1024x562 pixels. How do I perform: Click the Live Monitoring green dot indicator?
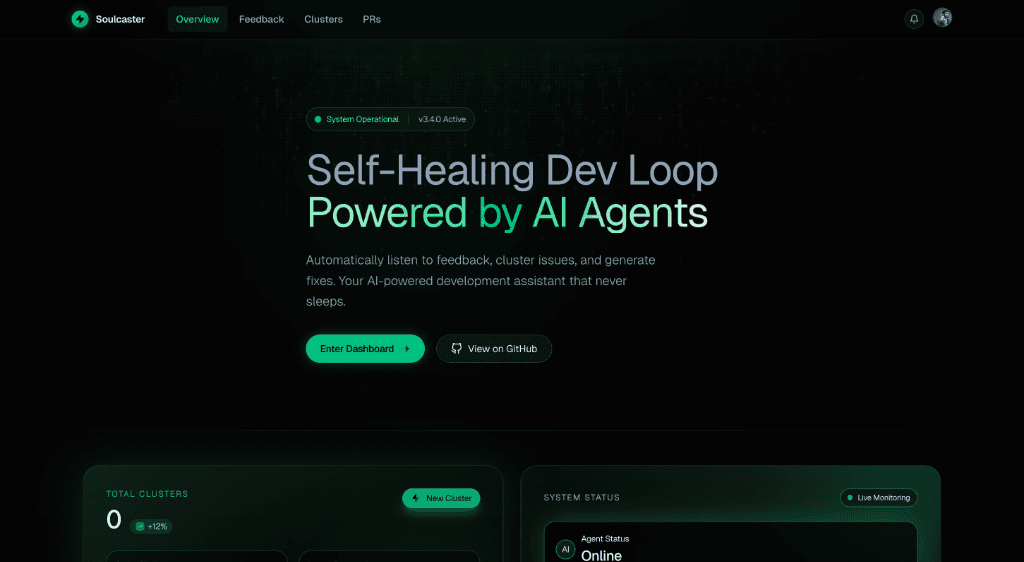click(x=850, y=497)
